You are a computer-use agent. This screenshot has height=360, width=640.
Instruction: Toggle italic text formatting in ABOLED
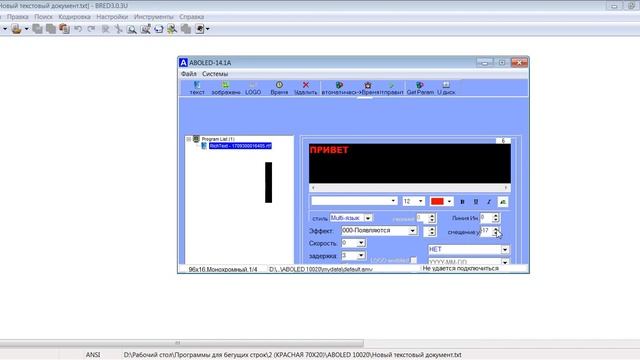(x=489, y=202)
